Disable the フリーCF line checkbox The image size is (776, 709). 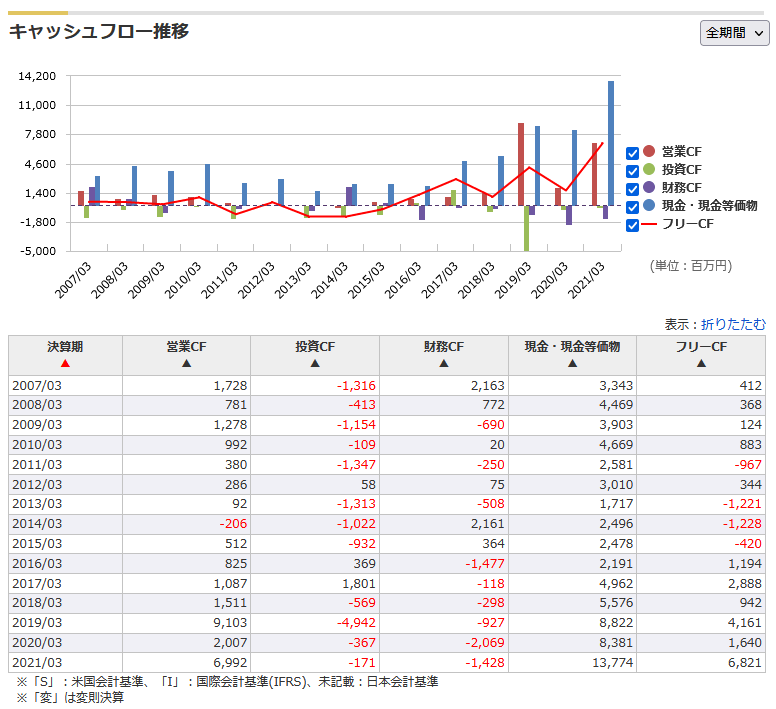tap(632, 225)
